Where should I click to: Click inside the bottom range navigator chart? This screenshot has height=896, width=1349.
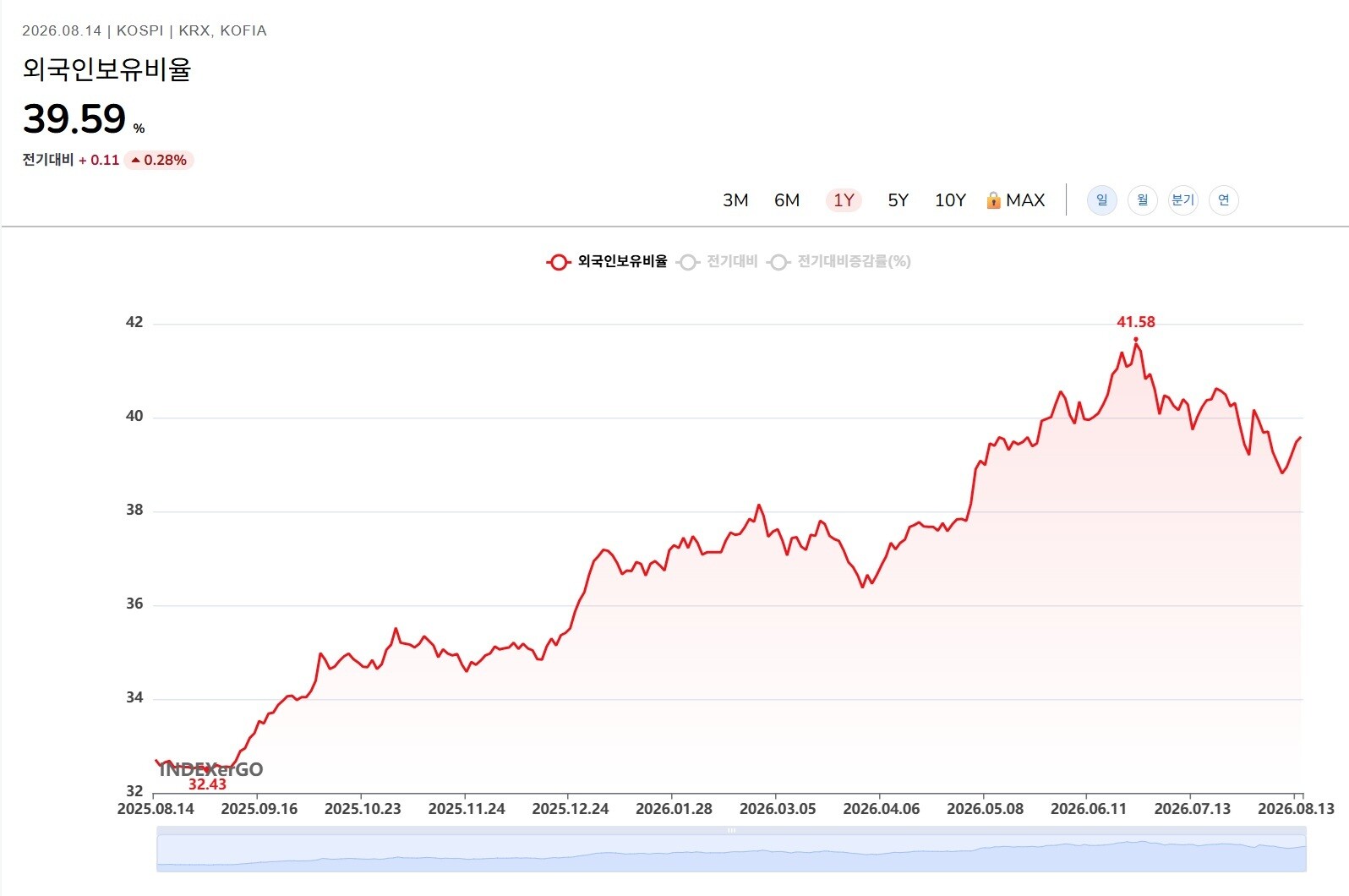point(731,853)
